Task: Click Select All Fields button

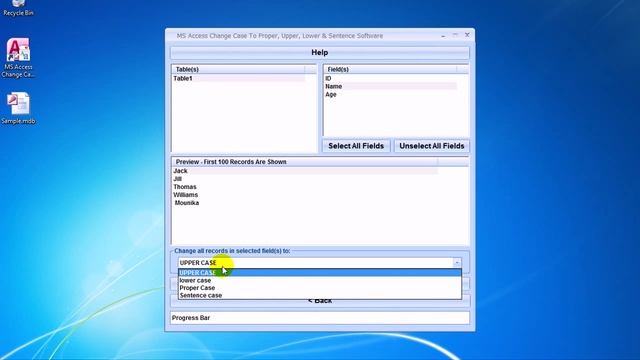Action: (x=356, y=146)
